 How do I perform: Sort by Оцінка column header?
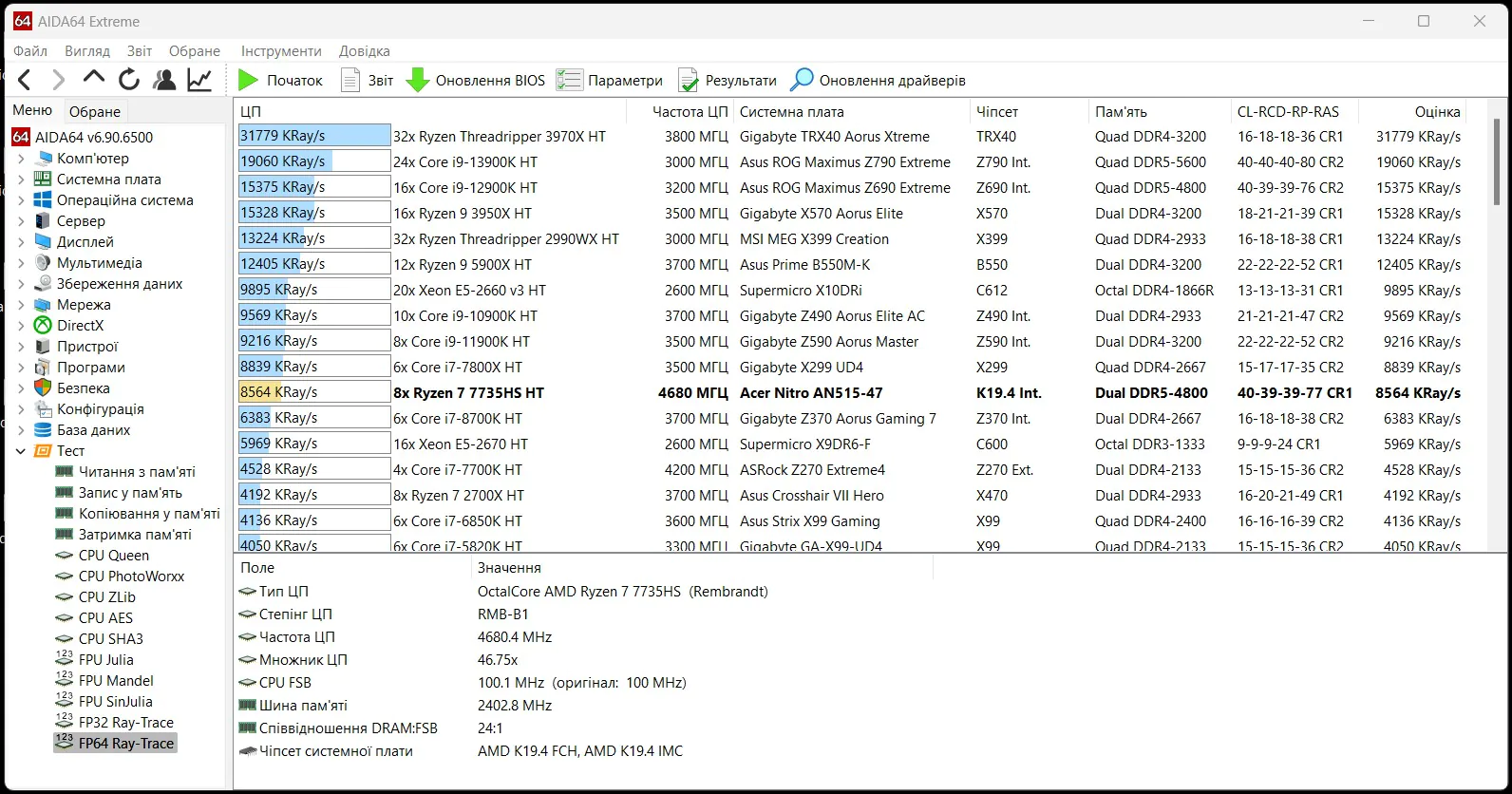point(1412,111)
